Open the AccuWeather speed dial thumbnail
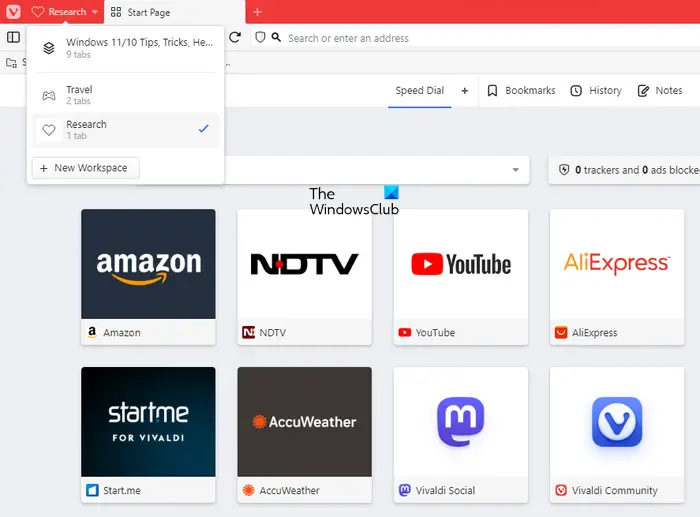The width and height of the screenshot is (700, 517). pyautogui.click(x=304, y=422)
